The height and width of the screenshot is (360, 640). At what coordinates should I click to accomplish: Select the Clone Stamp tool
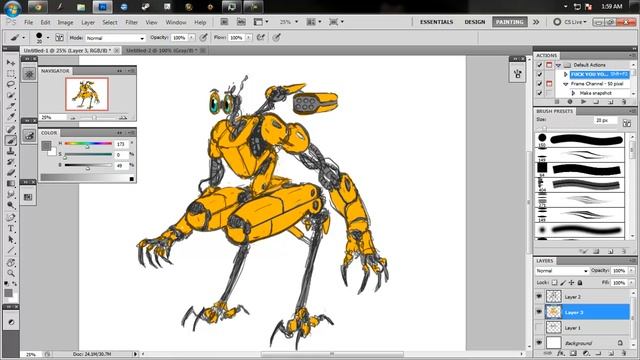11,151
